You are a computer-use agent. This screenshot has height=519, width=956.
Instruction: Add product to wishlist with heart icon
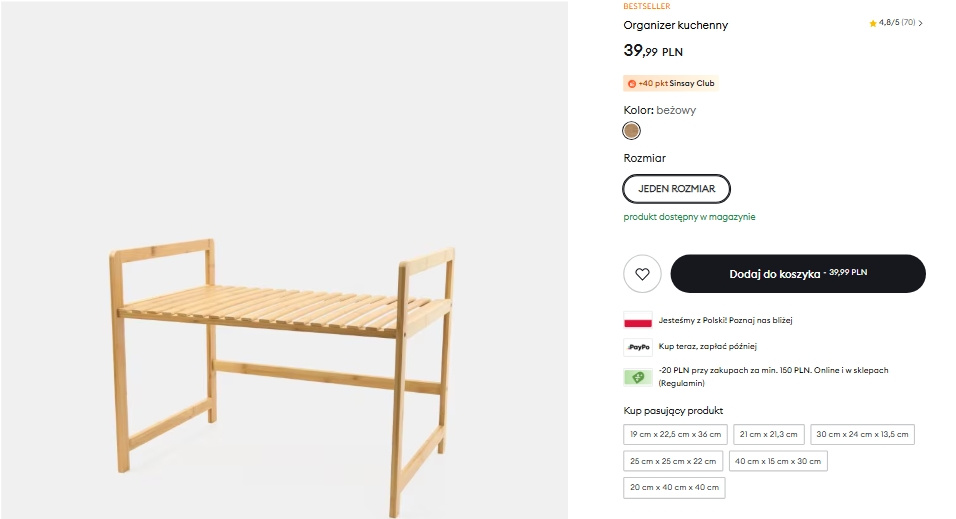[642, 274]
